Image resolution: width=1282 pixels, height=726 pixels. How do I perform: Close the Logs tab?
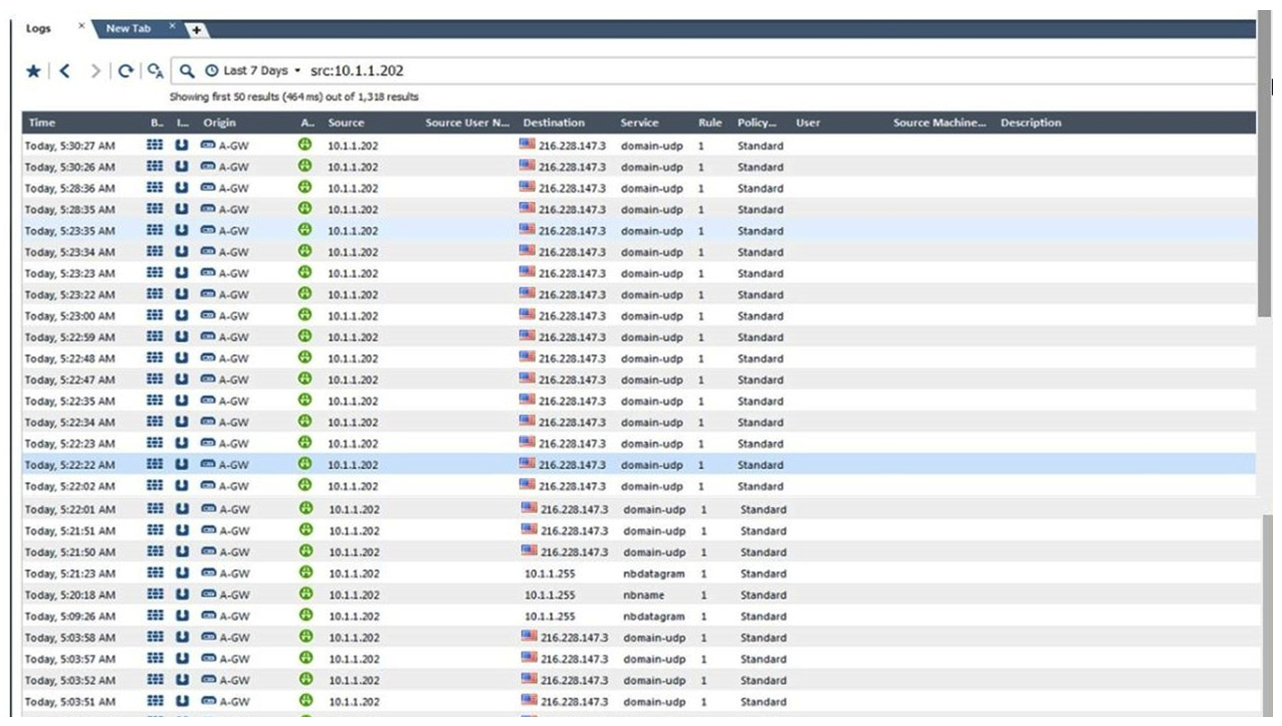(x=82, y=26)
